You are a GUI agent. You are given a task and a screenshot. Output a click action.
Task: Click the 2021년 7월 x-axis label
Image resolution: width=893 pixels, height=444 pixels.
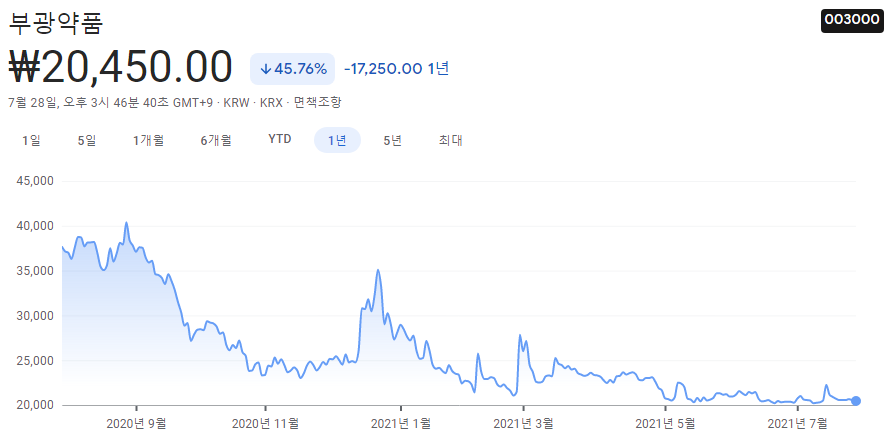(798, 423)
